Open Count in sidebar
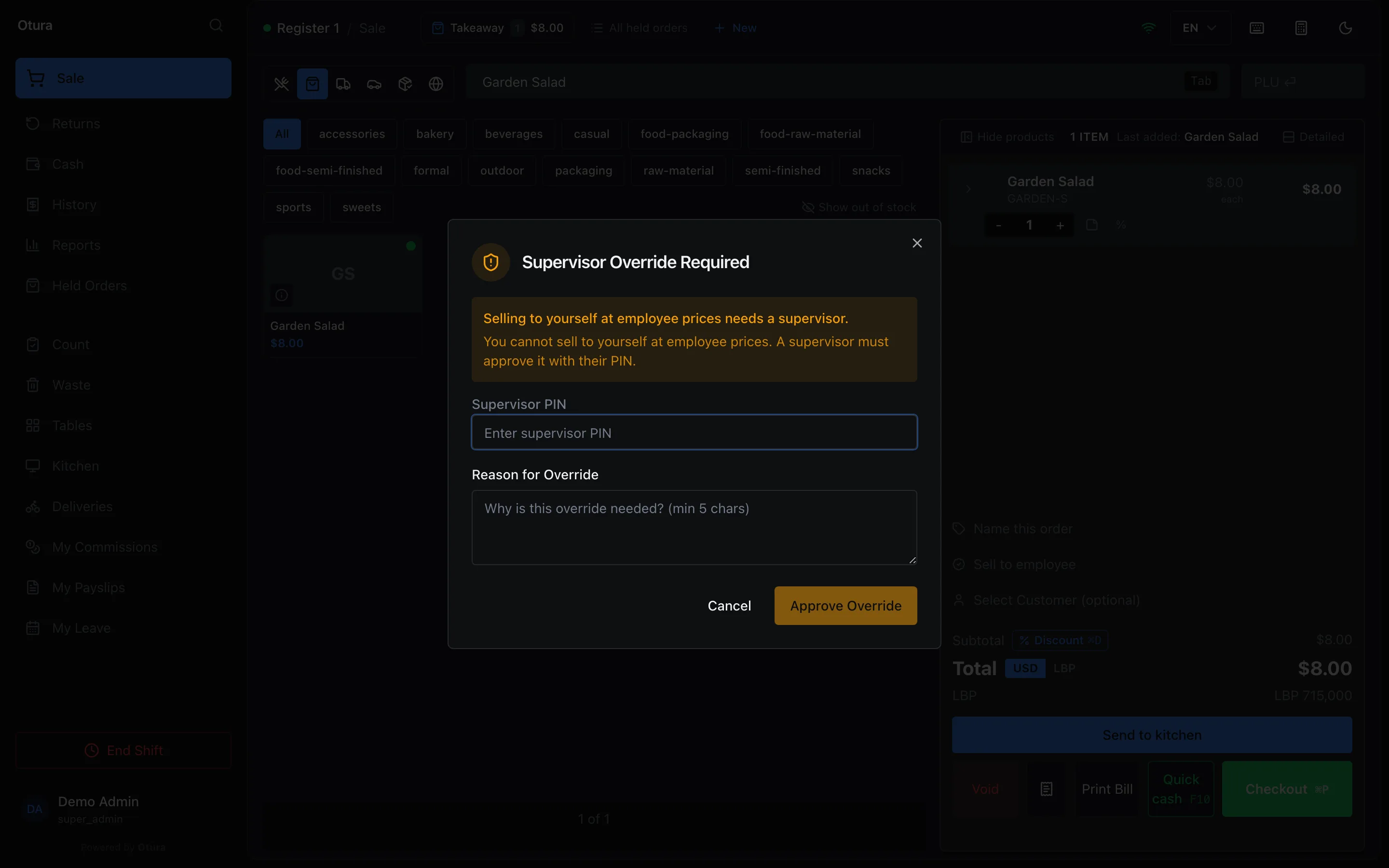This screenshot has width=1389, height=868. coord(123,344)
